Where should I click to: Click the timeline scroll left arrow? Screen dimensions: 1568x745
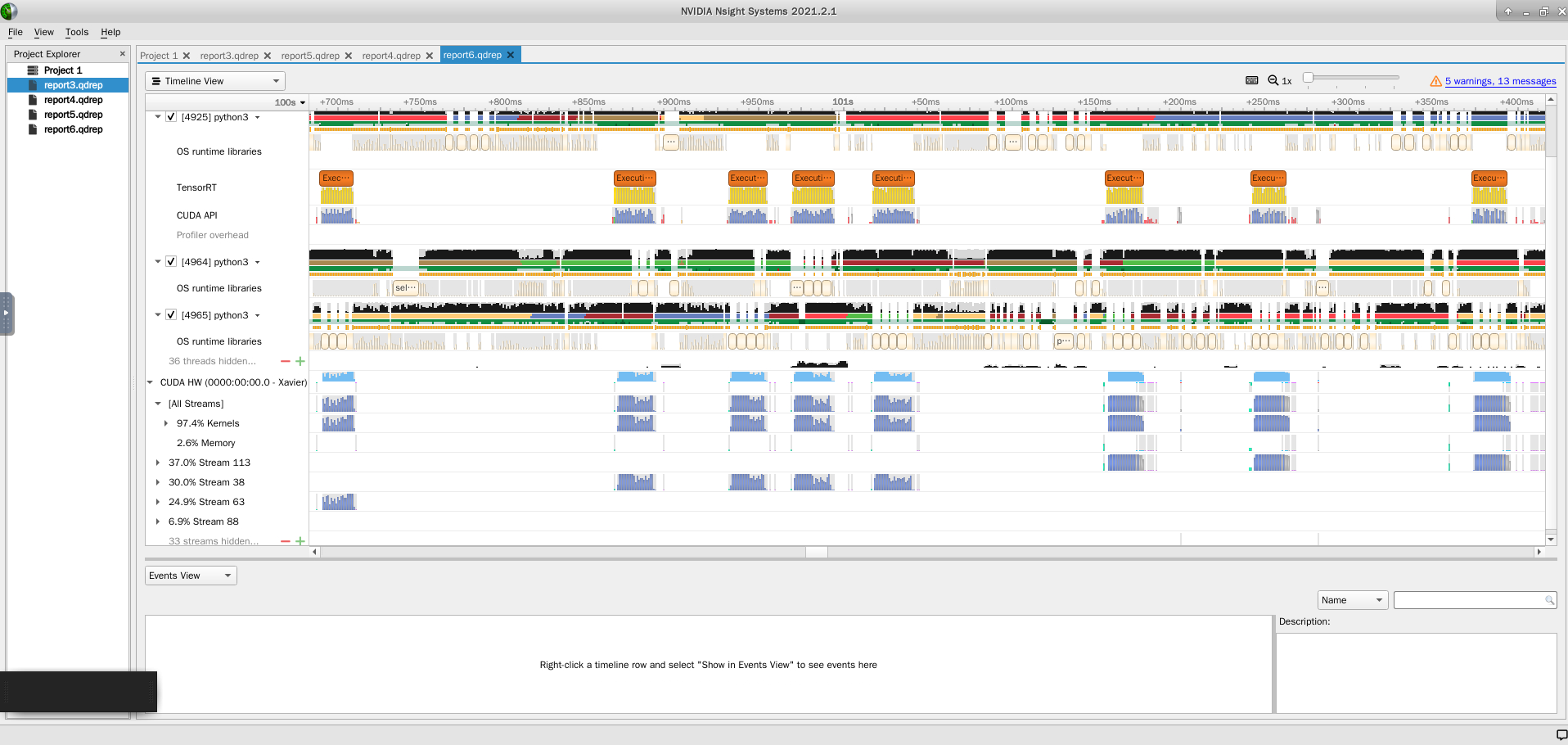pyautogui.click(x=315, y=552)
